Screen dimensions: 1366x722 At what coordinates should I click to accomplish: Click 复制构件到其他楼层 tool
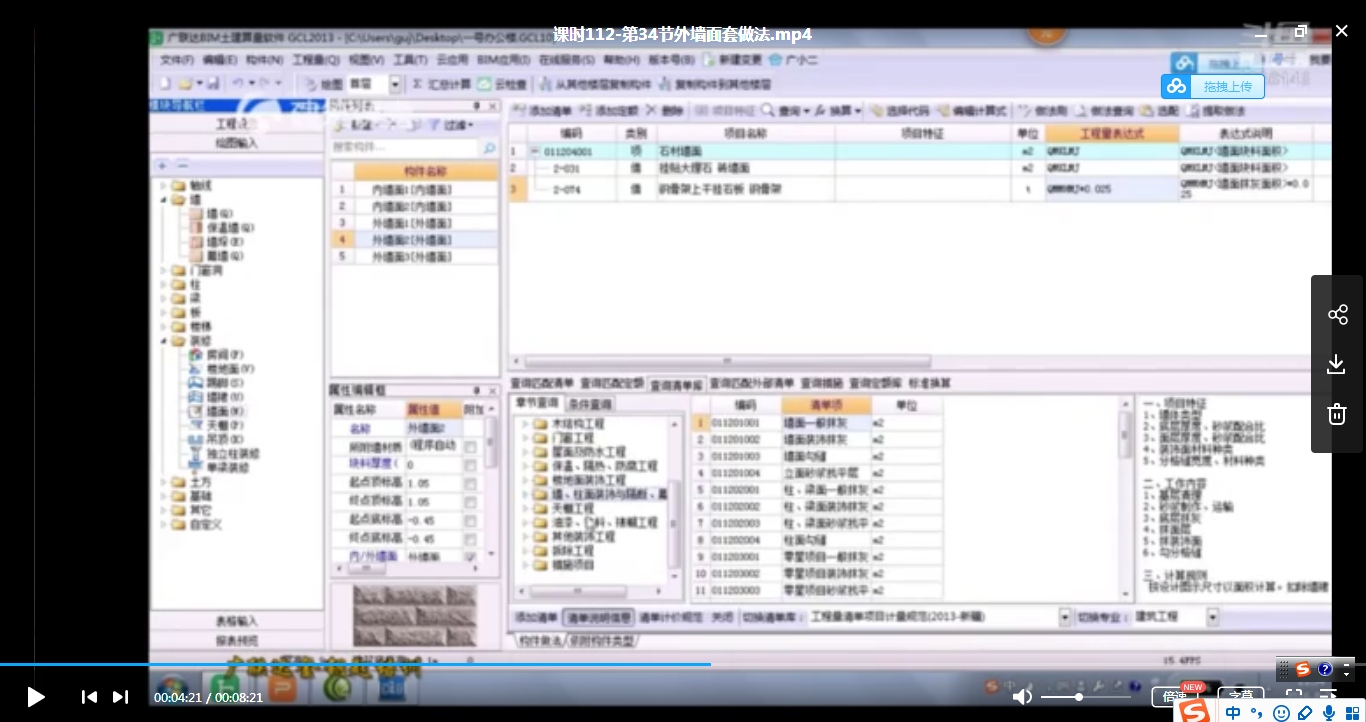tap(716, 85)
